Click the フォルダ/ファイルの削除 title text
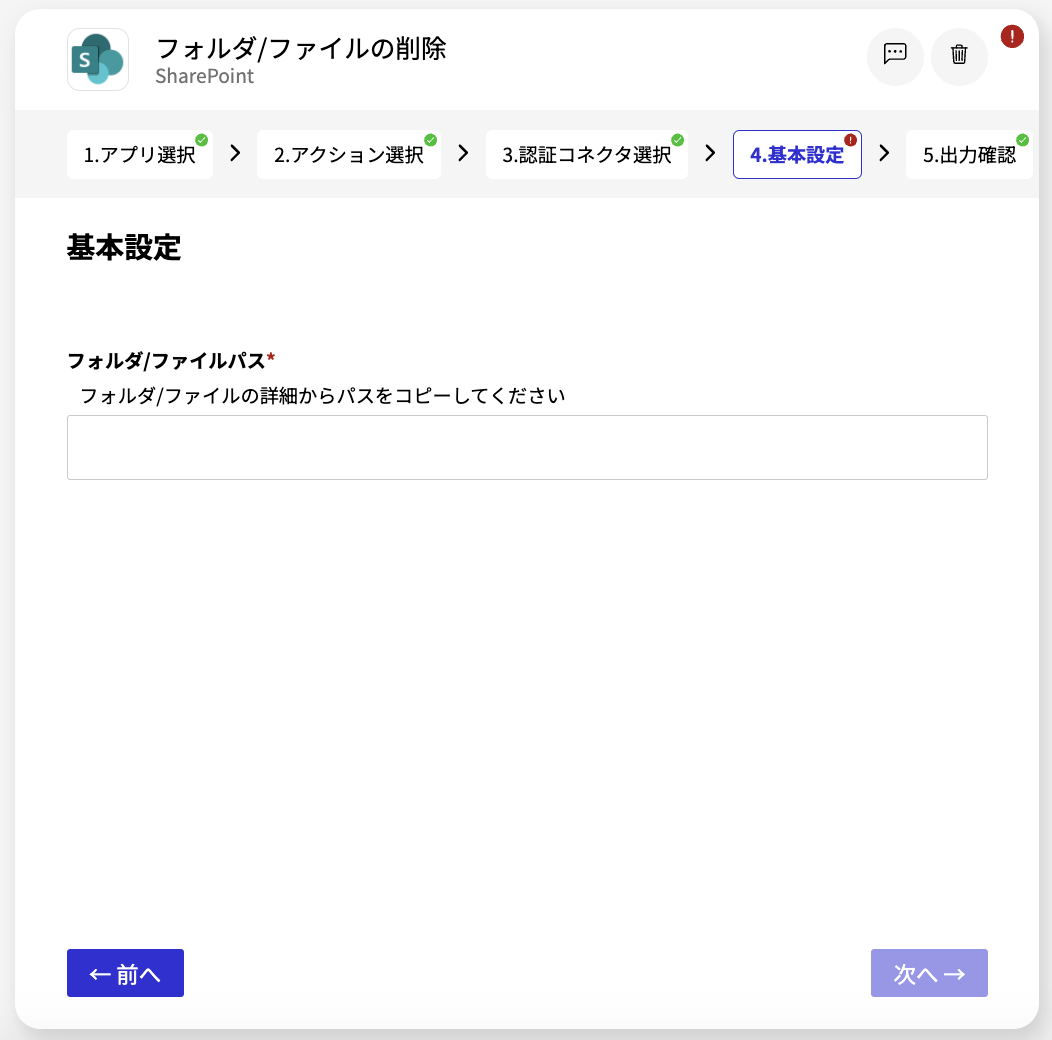The height and width of the screenshot is (1040, 1052). pos(301,48)
